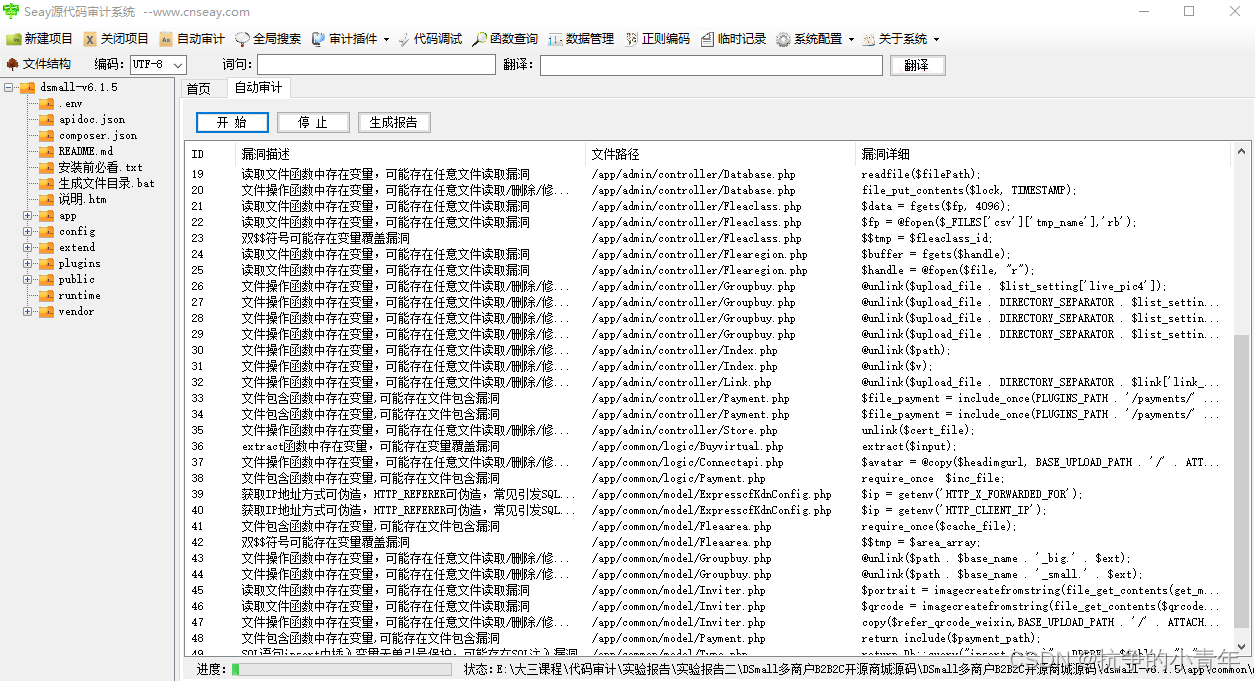Click the ID column header
1255x681 pixels.
[x=211, y=154]
